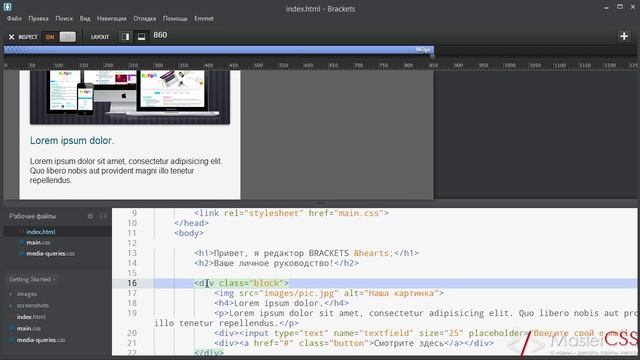Viewport: 640px width, 360px height.
Task: Click the Brackets app icon in title bar
Action: coord(7,7)
